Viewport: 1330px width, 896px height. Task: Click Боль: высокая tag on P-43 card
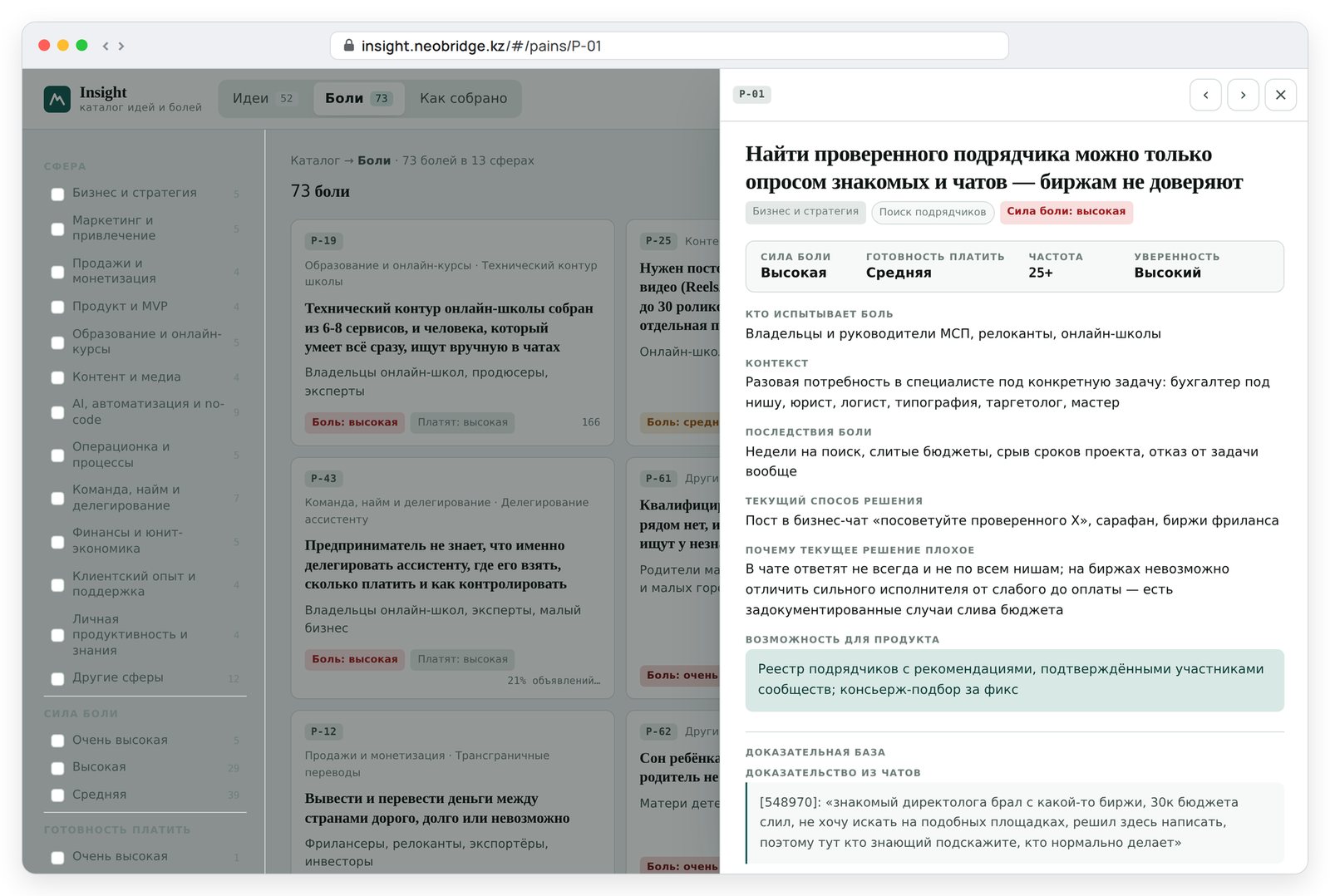coord(355,659)
